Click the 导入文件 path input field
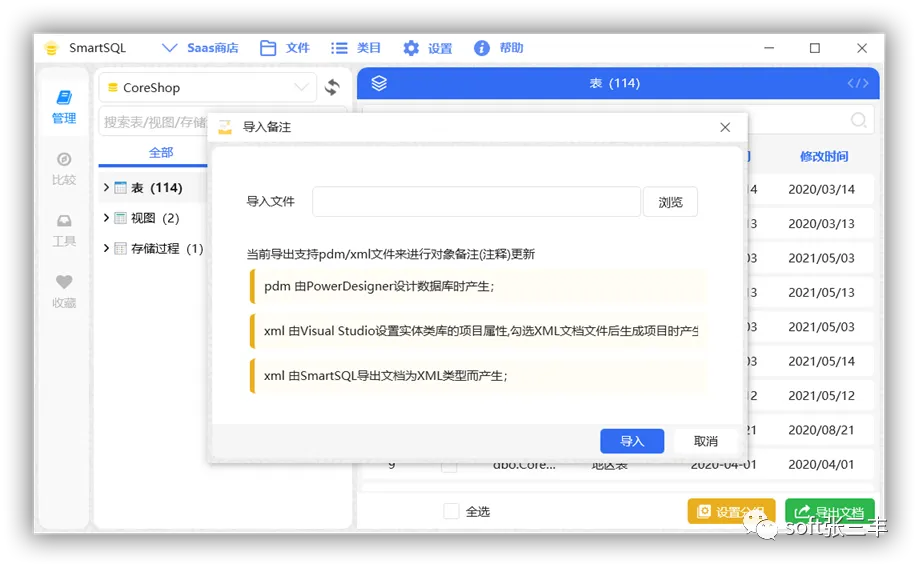This screenshot has width=918, height=567. (x=476, y=202)
